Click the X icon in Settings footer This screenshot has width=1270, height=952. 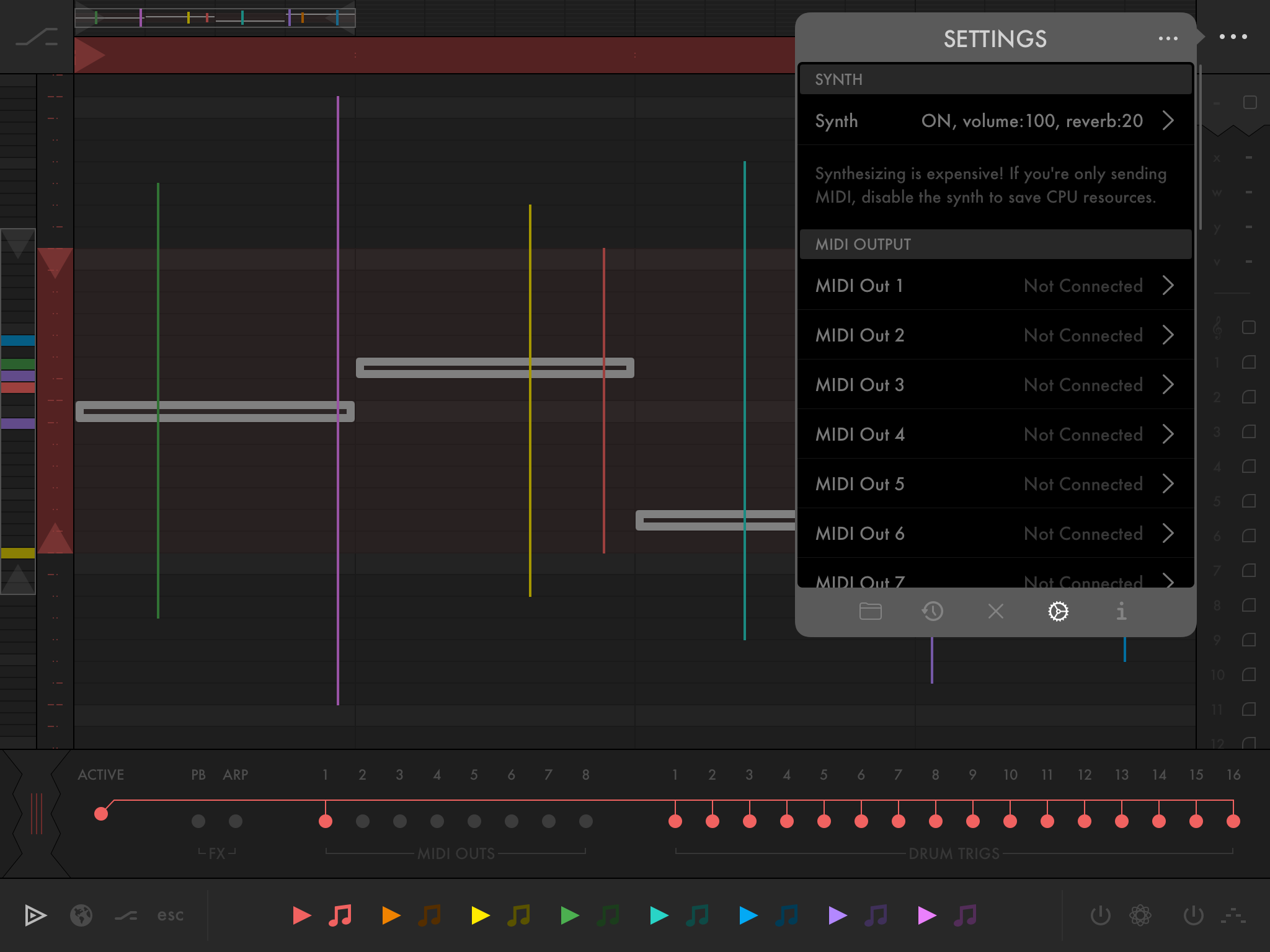pos(995,612)
